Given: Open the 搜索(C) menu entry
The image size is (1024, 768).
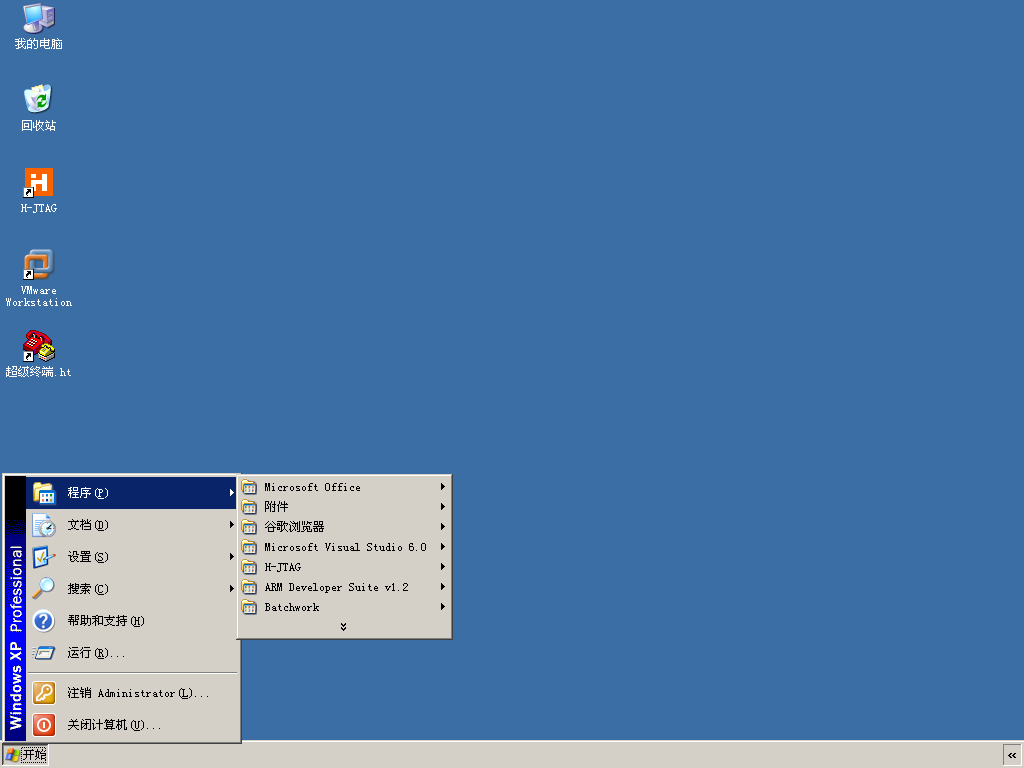Looking at the screenshot, I should 132,588.
